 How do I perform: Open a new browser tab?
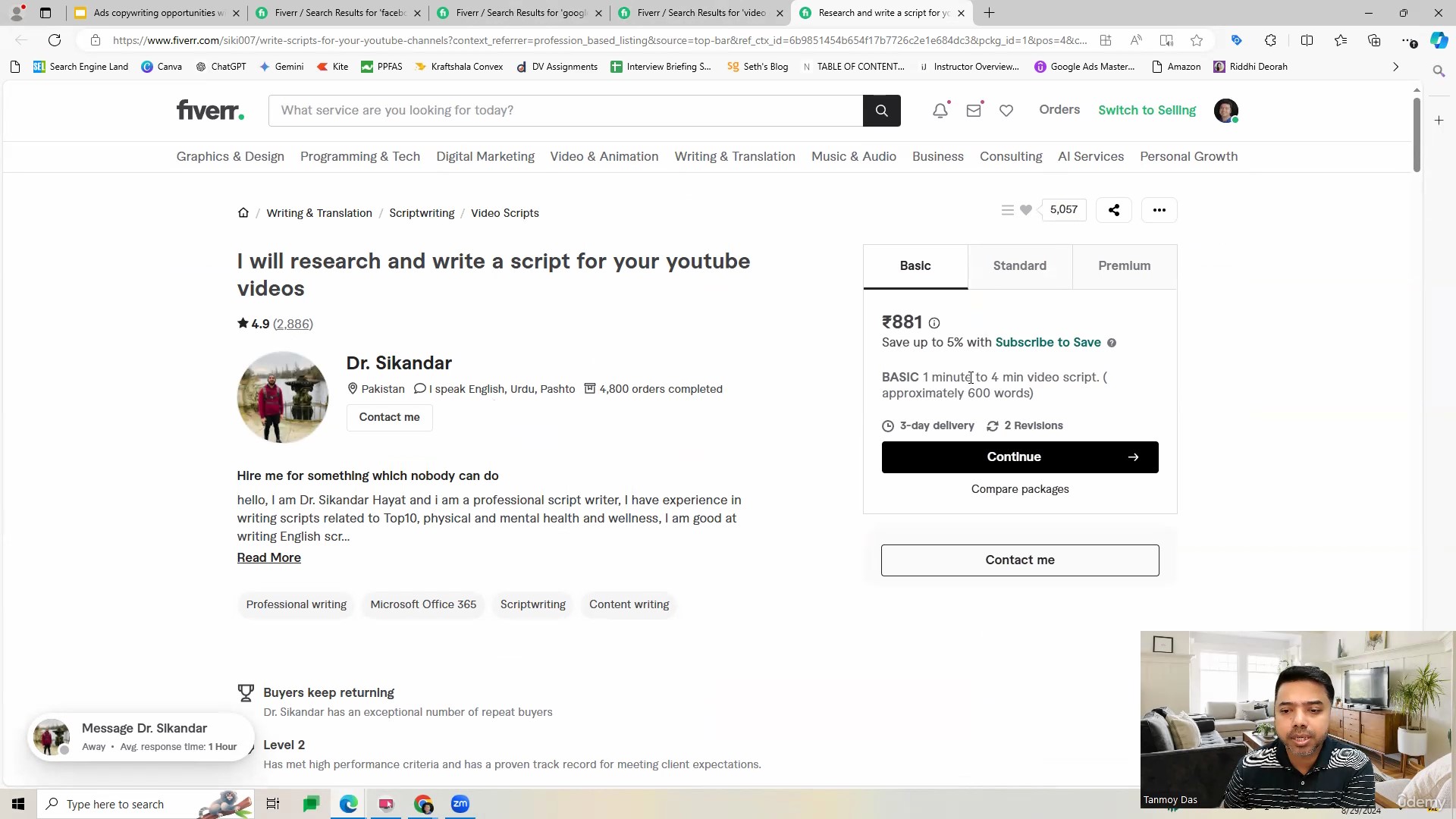point(989,13)
